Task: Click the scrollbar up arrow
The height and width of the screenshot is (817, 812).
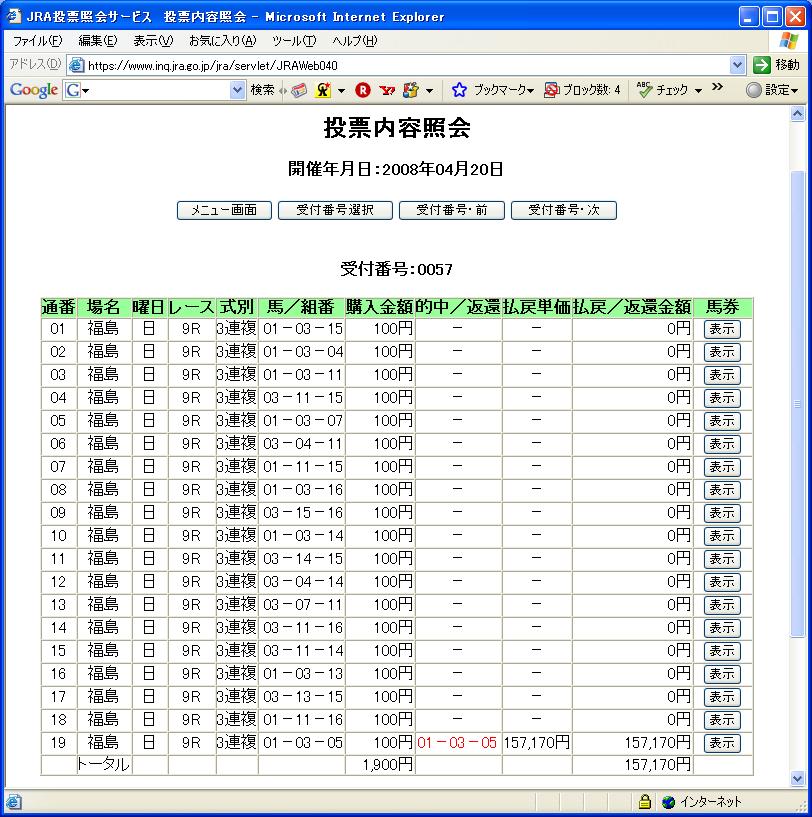Action: point(797,114)
